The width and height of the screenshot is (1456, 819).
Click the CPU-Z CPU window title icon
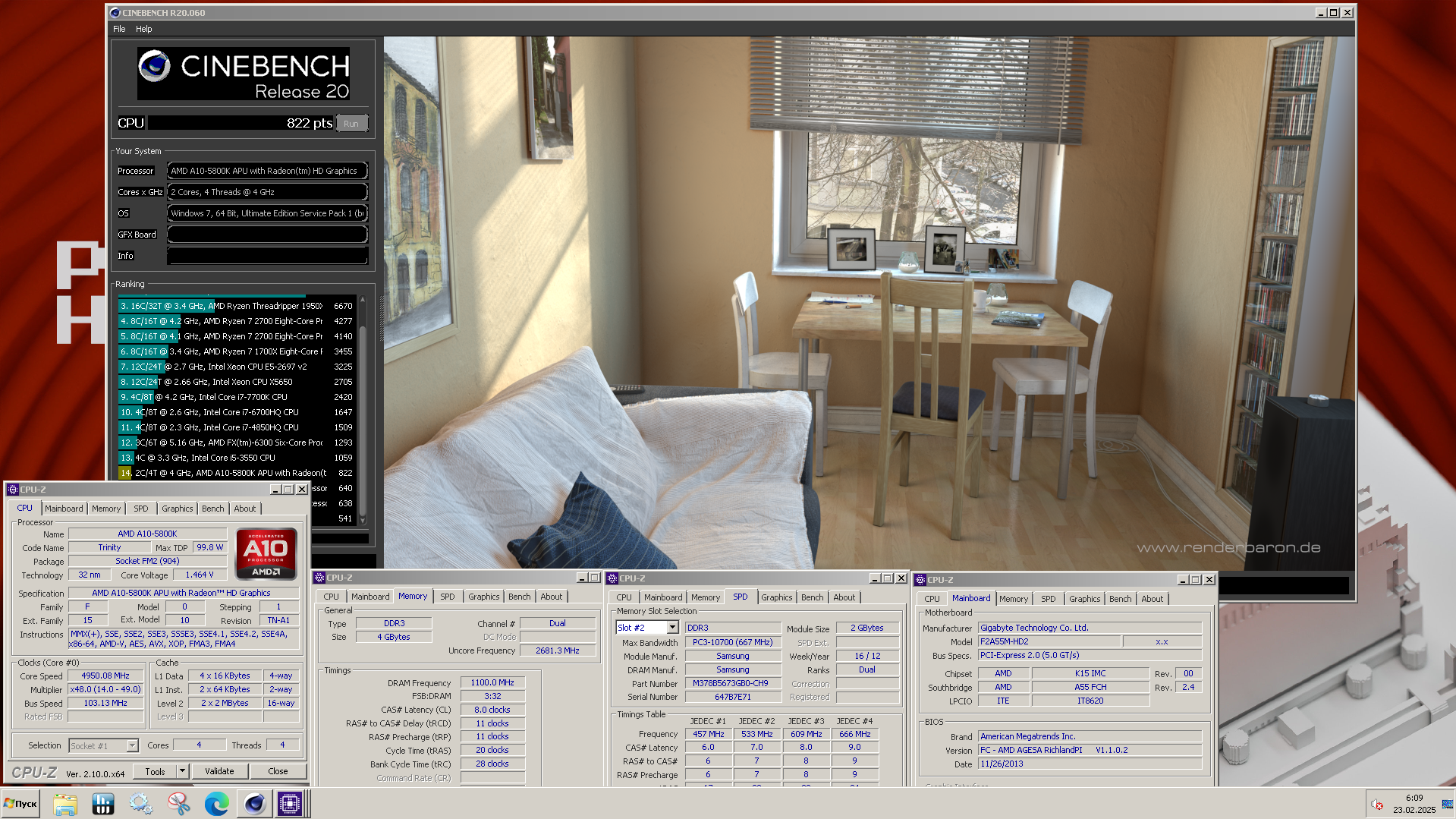point(13,490)
